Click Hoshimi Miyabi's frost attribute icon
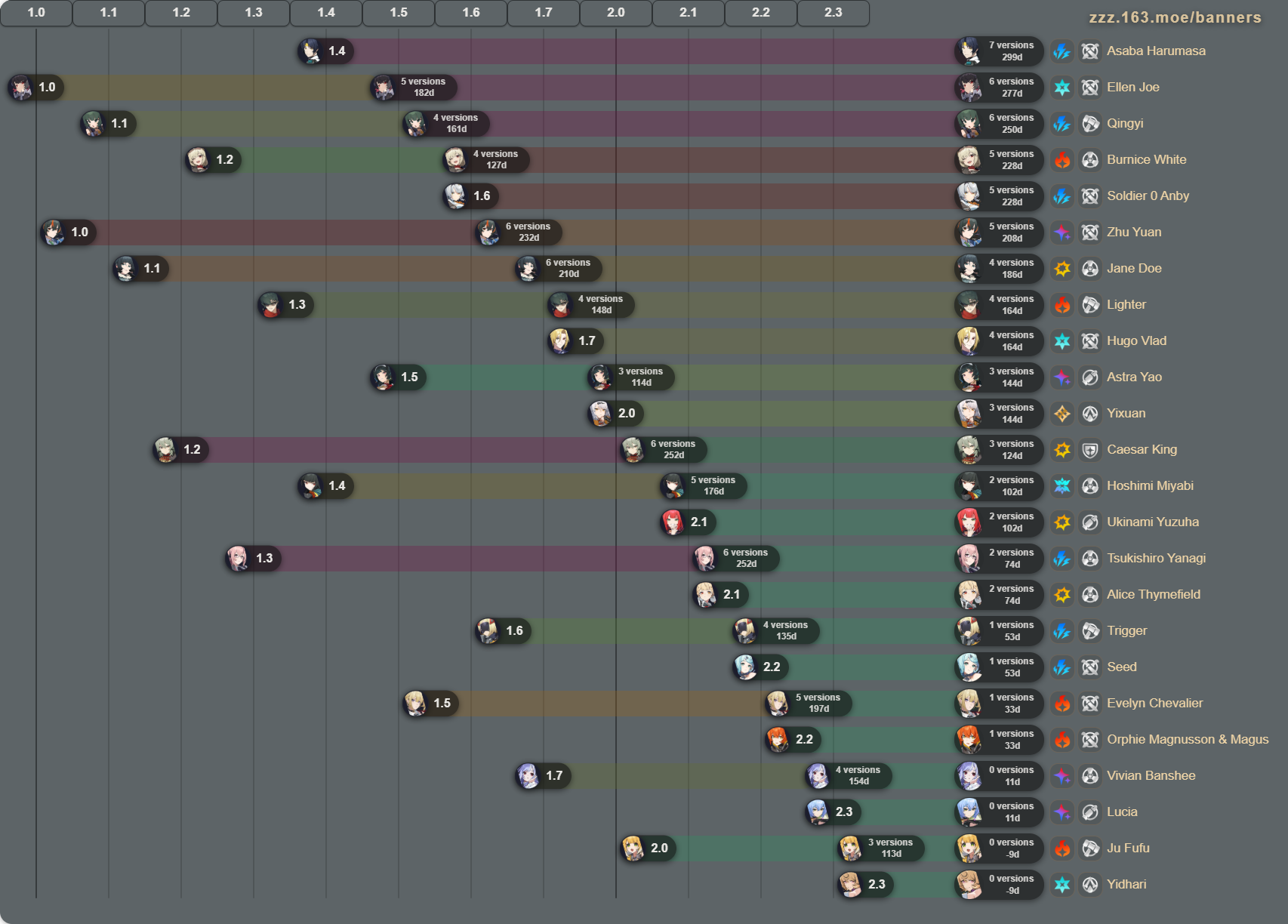 1062,486
